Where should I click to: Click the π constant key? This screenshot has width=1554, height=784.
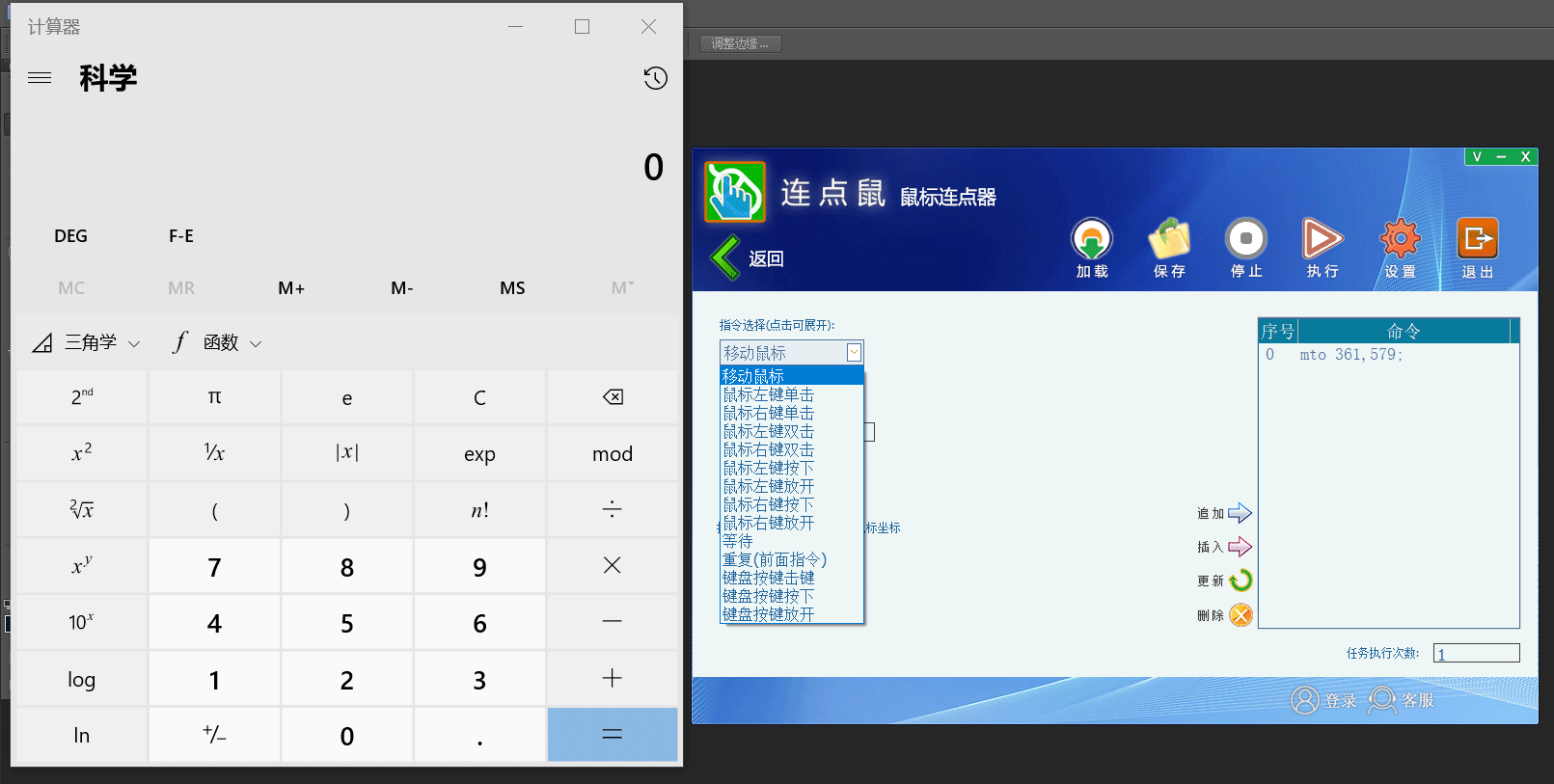click(x=214, y=397)
